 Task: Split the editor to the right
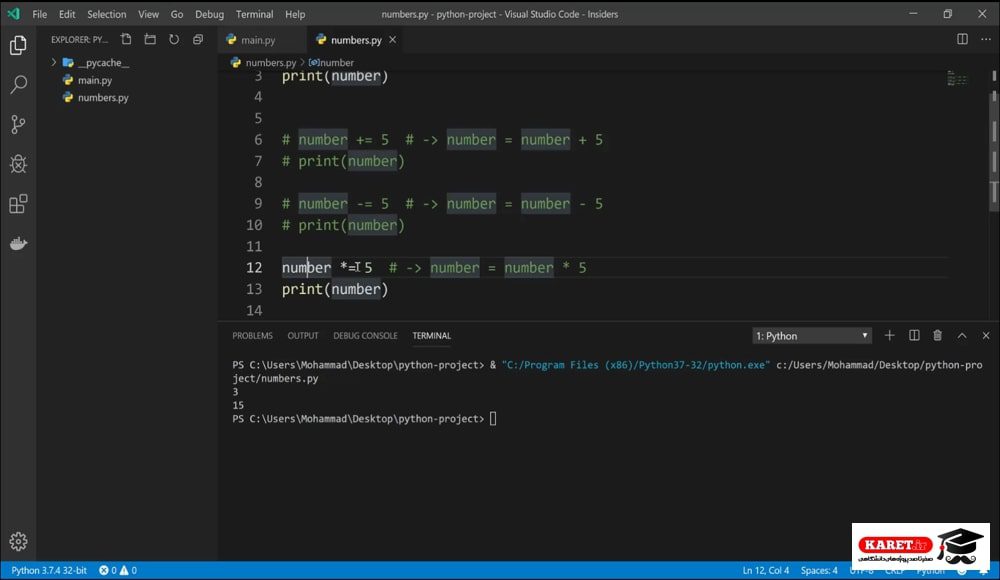tap(962, 40)
